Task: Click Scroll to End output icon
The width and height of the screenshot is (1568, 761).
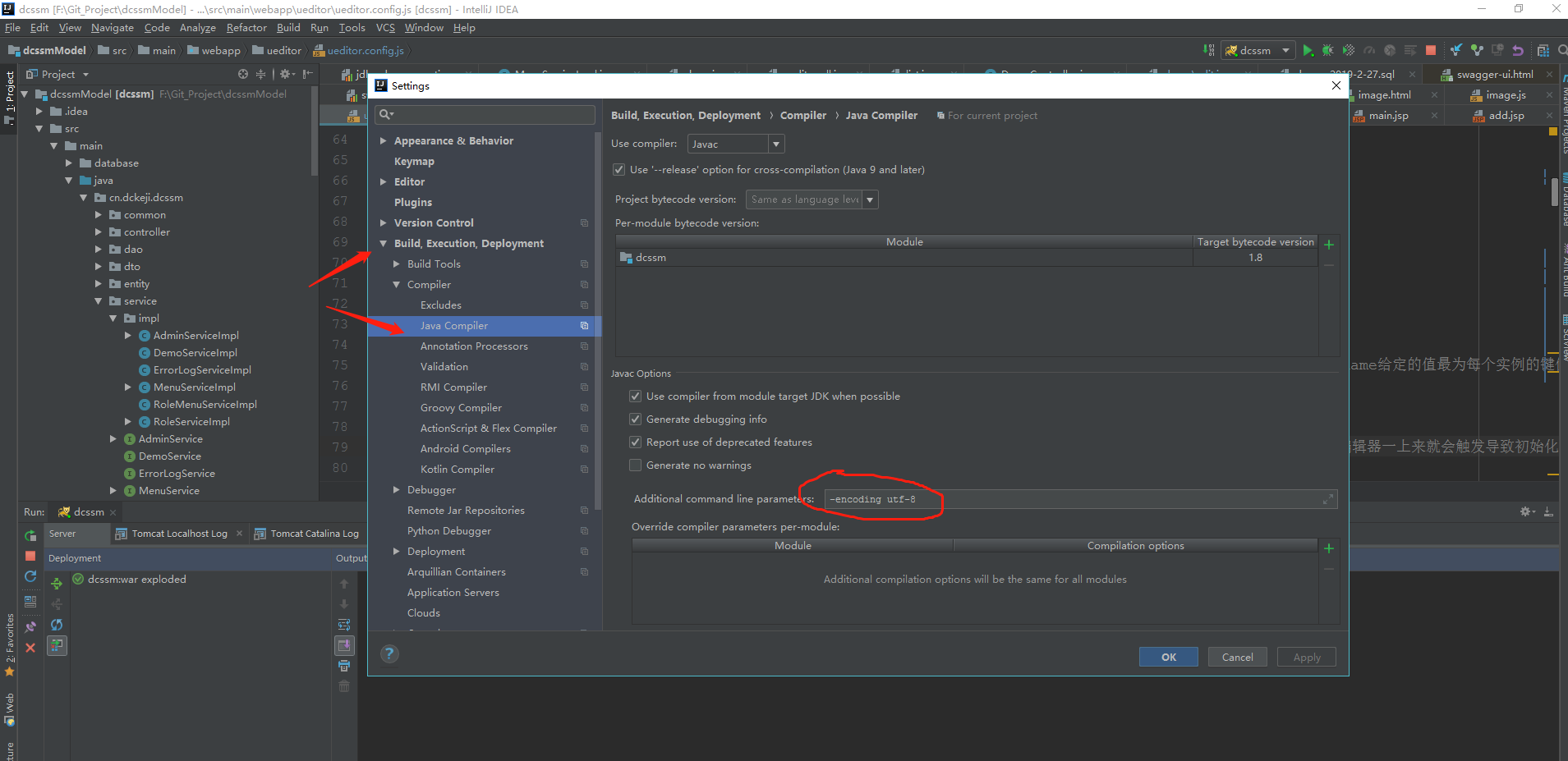Action: 344,645
